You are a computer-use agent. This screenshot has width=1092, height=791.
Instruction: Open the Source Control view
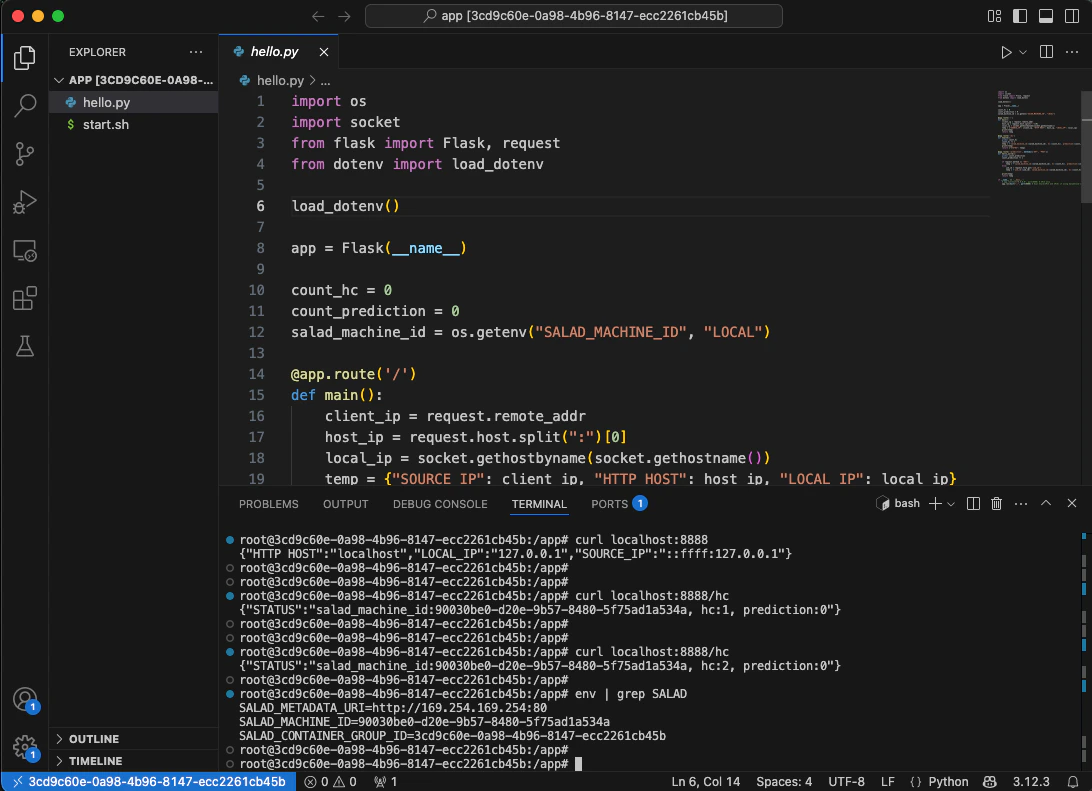pos(25,153)
